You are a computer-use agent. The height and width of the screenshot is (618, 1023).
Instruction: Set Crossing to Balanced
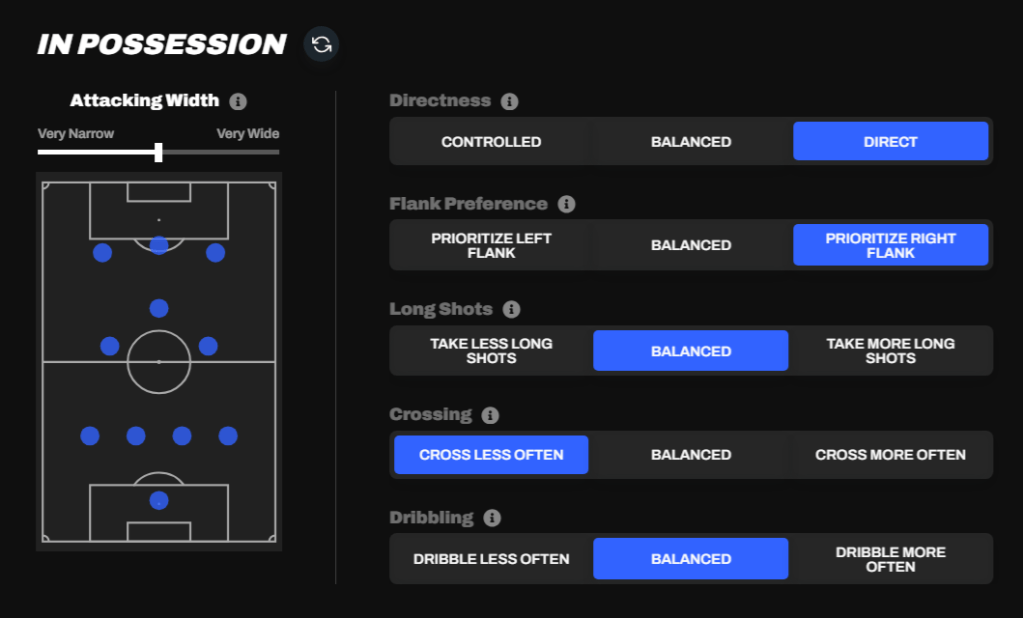point(691,455)
